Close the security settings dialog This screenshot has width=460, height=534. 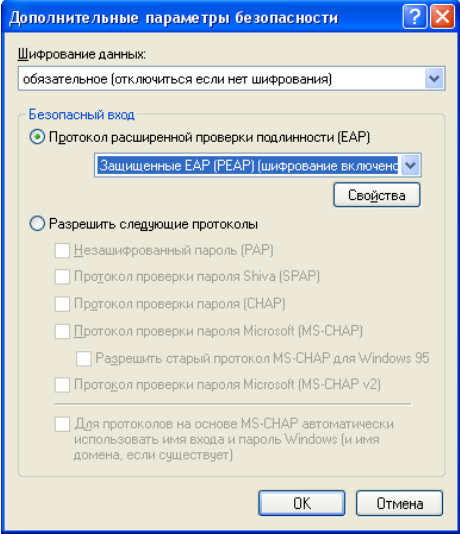pyautogui.click(x=442, y=16)
